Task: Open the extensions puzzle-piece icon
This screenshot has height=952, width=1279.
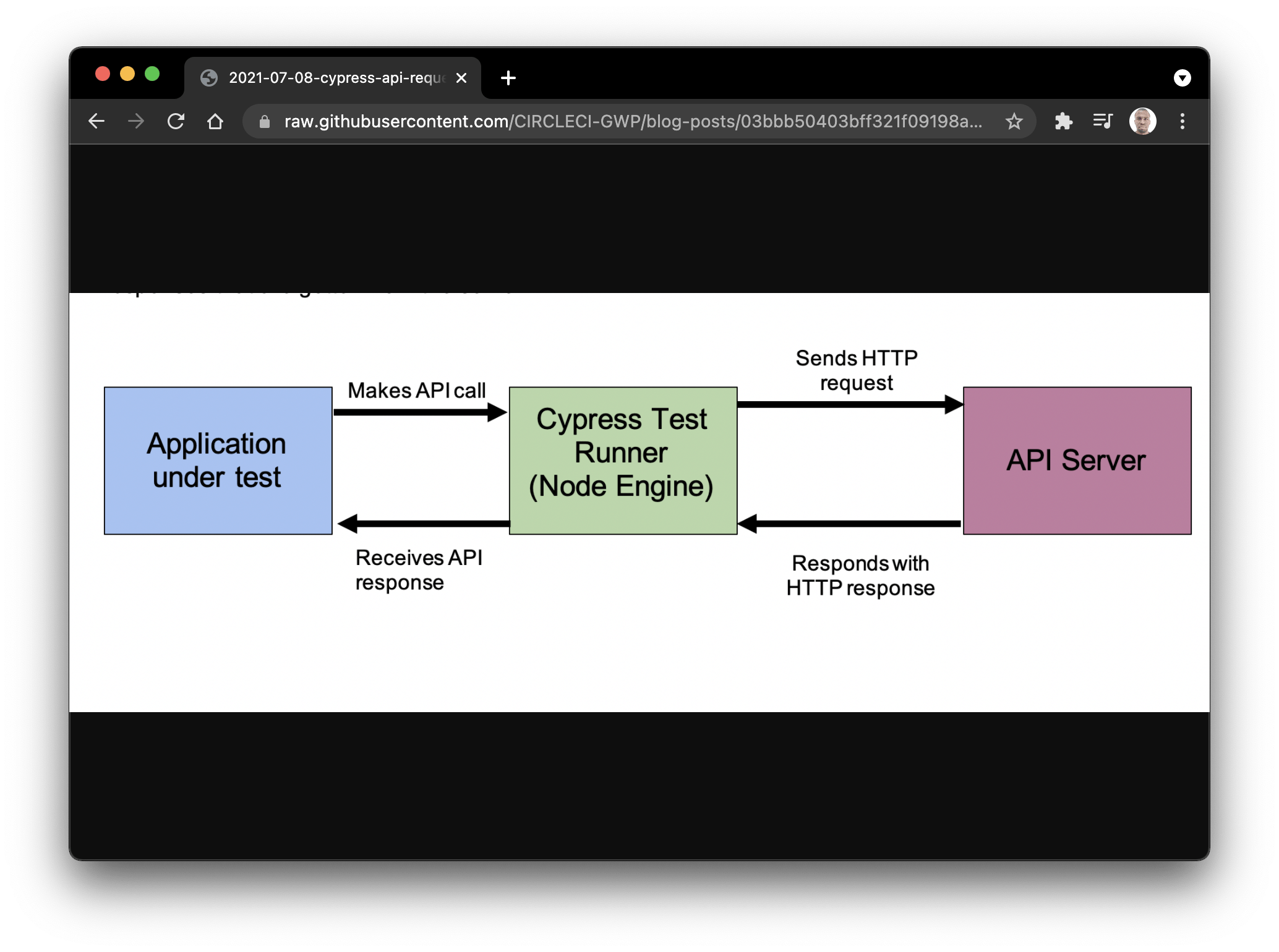Action: point(1065,121)
